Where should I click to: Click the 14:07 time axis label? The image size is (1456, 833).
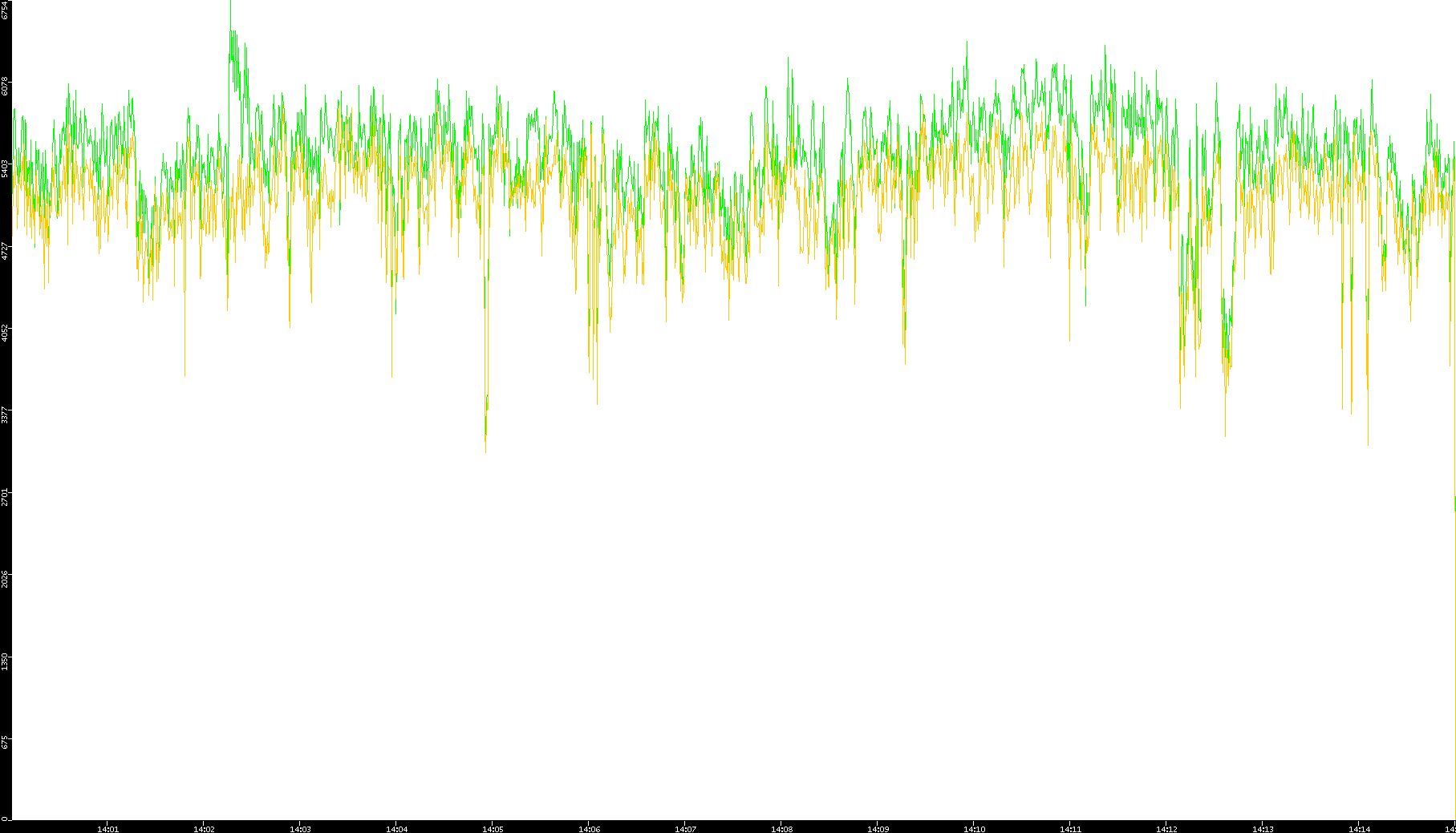point(685,828)
